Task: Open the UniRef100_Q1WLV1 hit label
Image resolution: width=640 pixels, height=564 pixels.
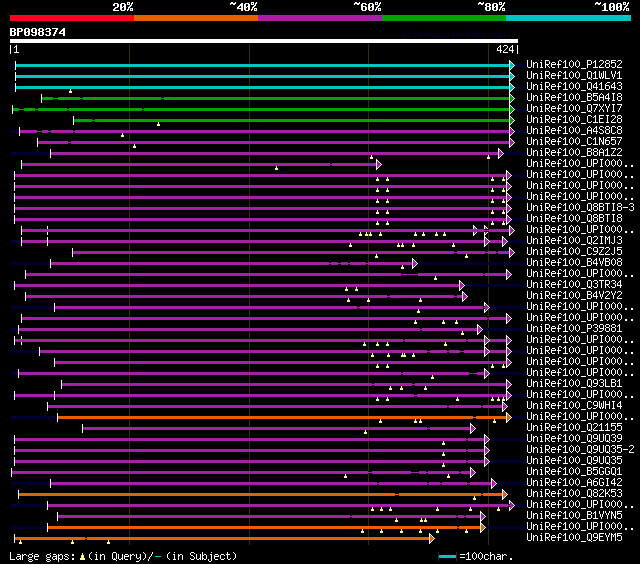Action: [x=574, y=75]
